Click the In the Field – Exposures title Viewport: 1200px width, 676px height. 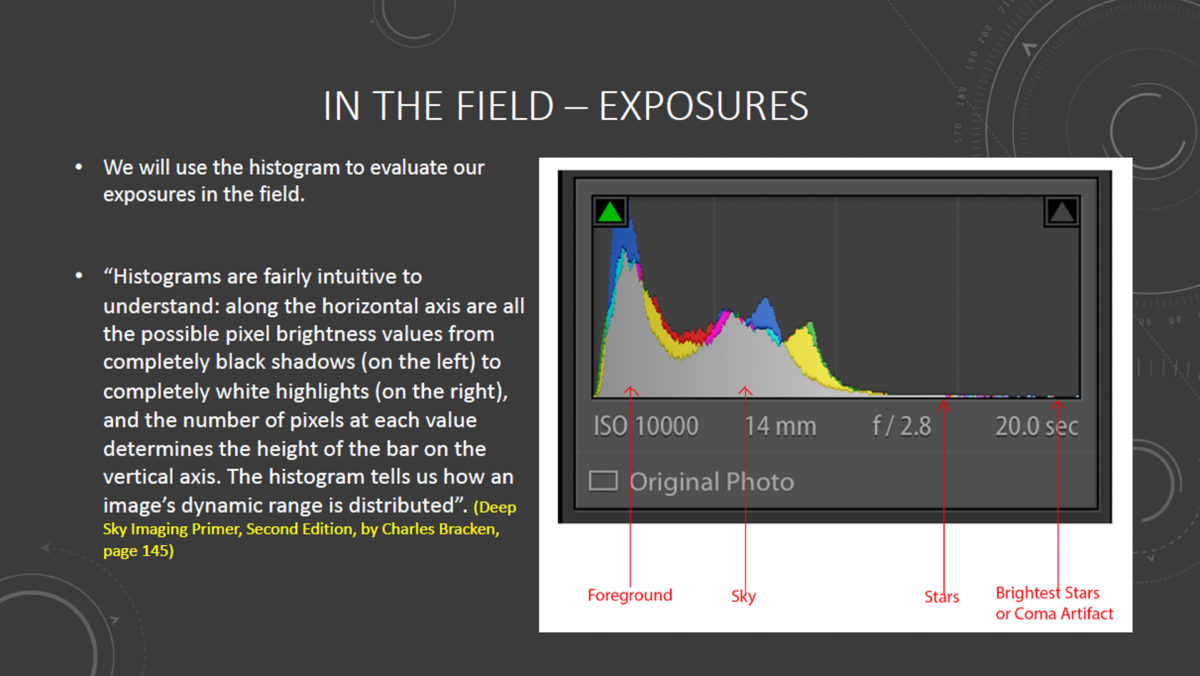(566, 106)
